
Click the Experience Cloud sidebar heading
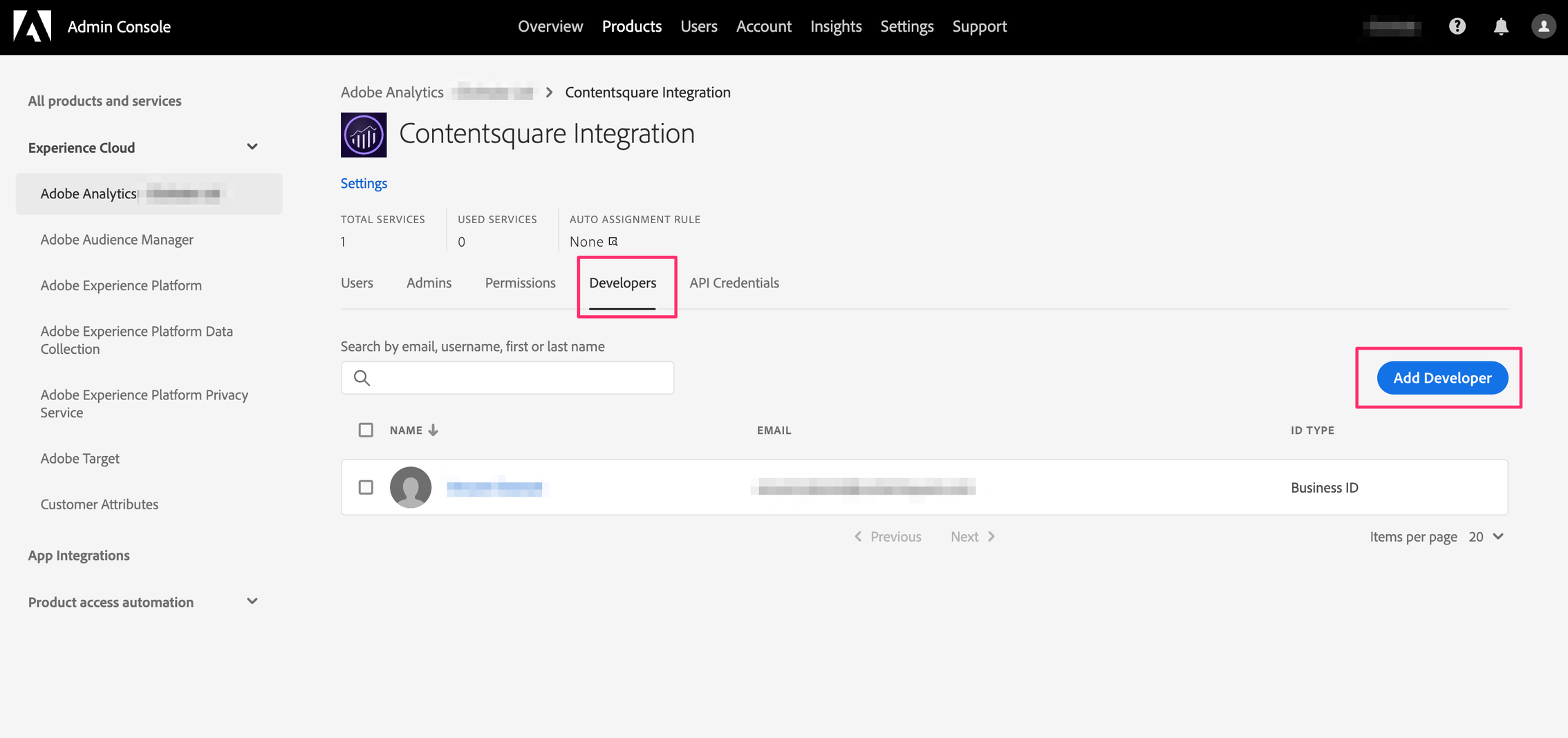82,147
